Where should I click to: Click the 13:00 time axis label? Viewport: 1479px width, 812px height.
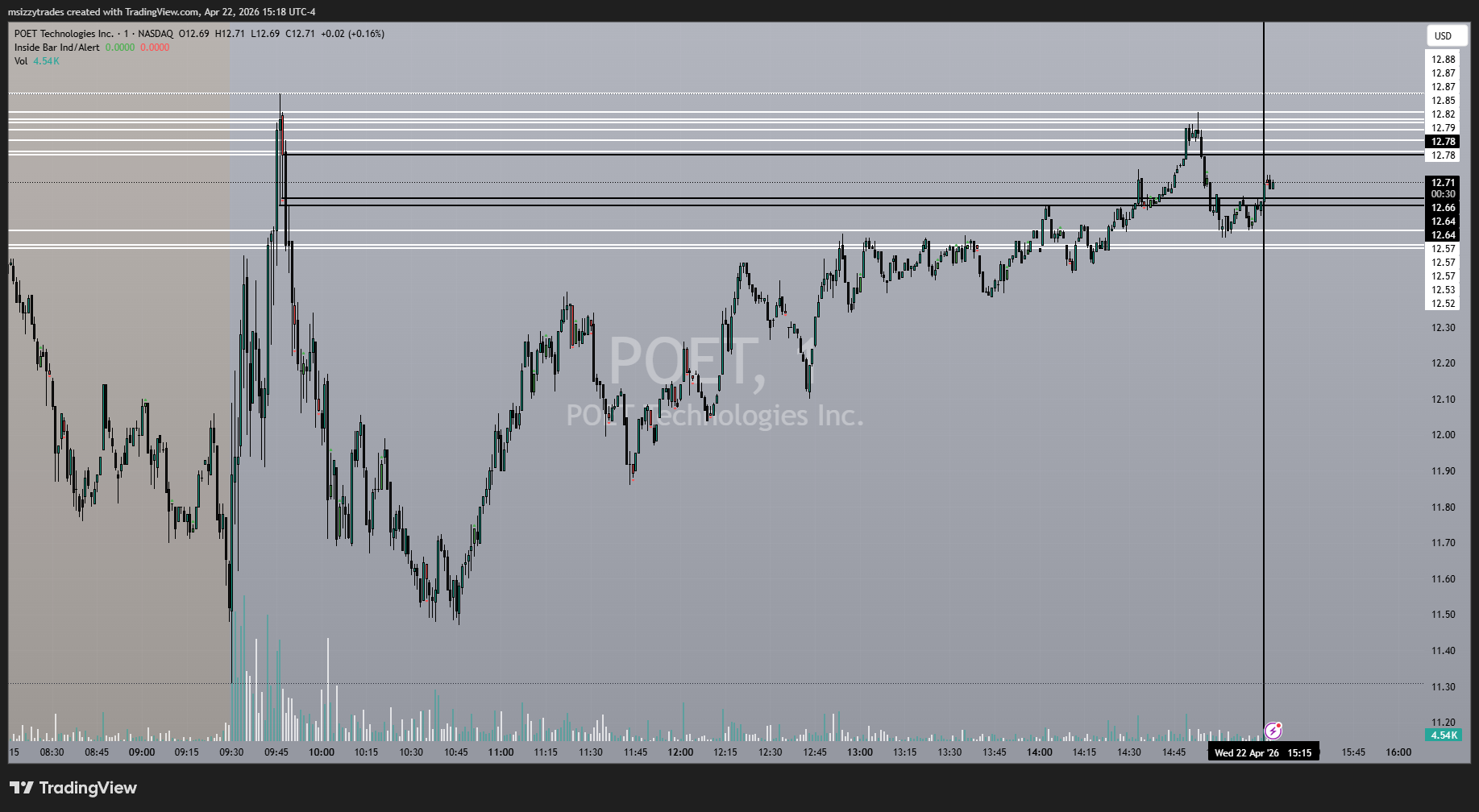[x=860, y=752]
